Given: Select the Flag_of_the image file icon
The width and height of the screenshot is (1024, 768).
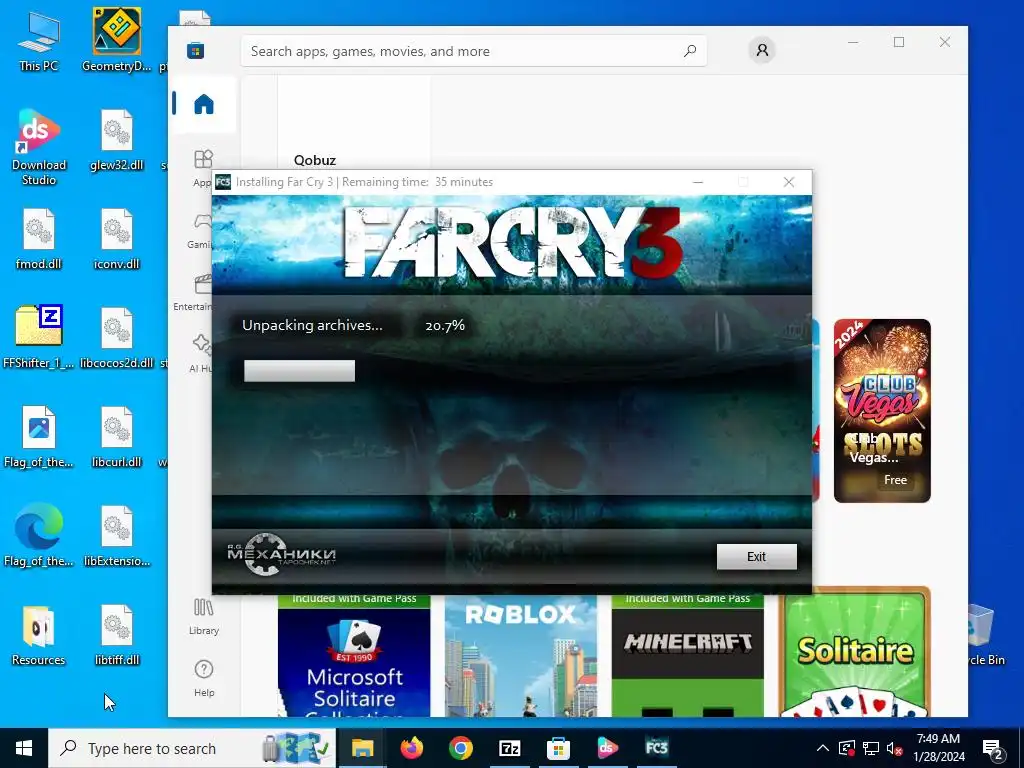Looking at the screenshot, I should coord(38,437).
